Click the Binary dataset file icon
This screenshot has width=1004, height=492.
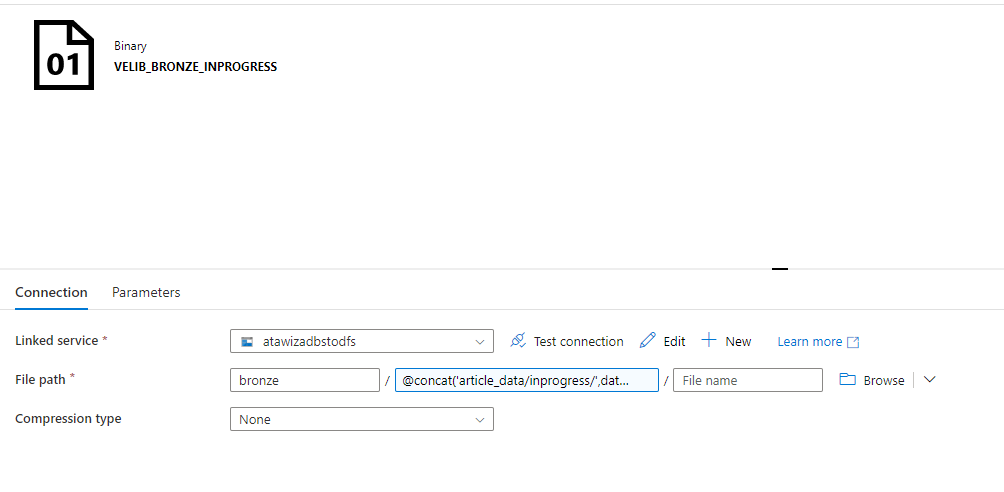point(63,56)
